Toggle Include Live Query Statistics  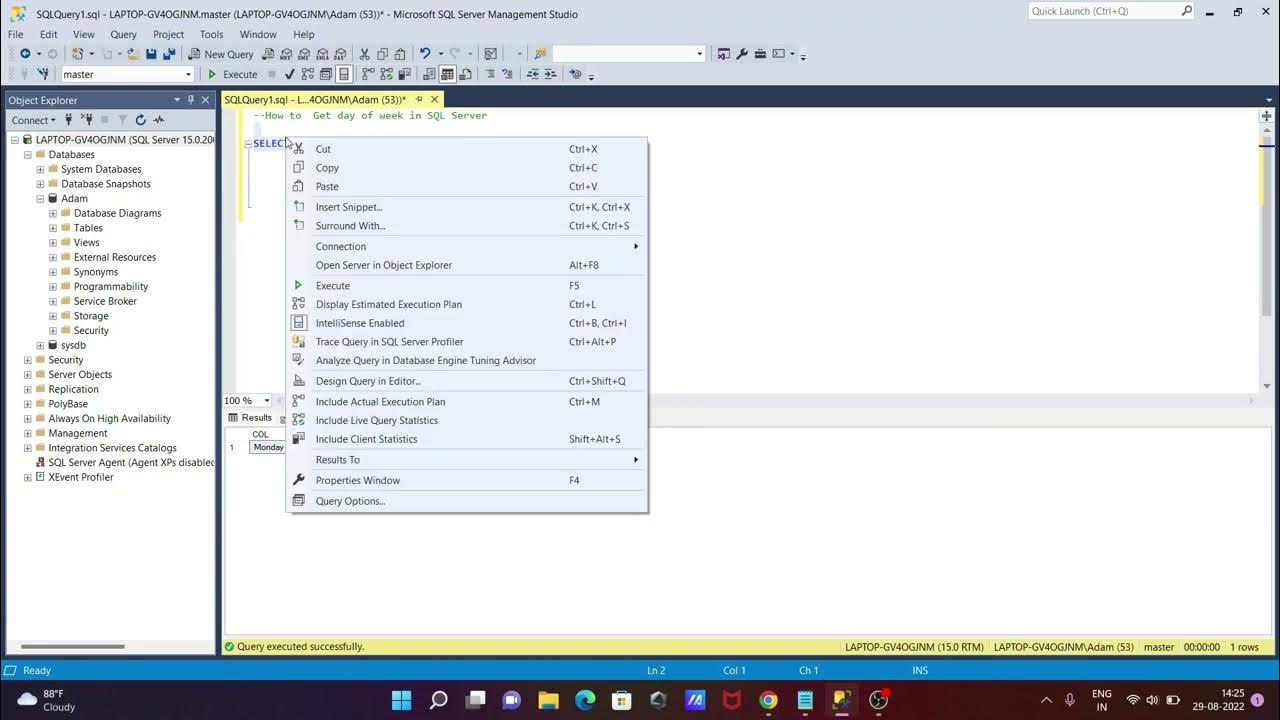[x=467, y=420]
